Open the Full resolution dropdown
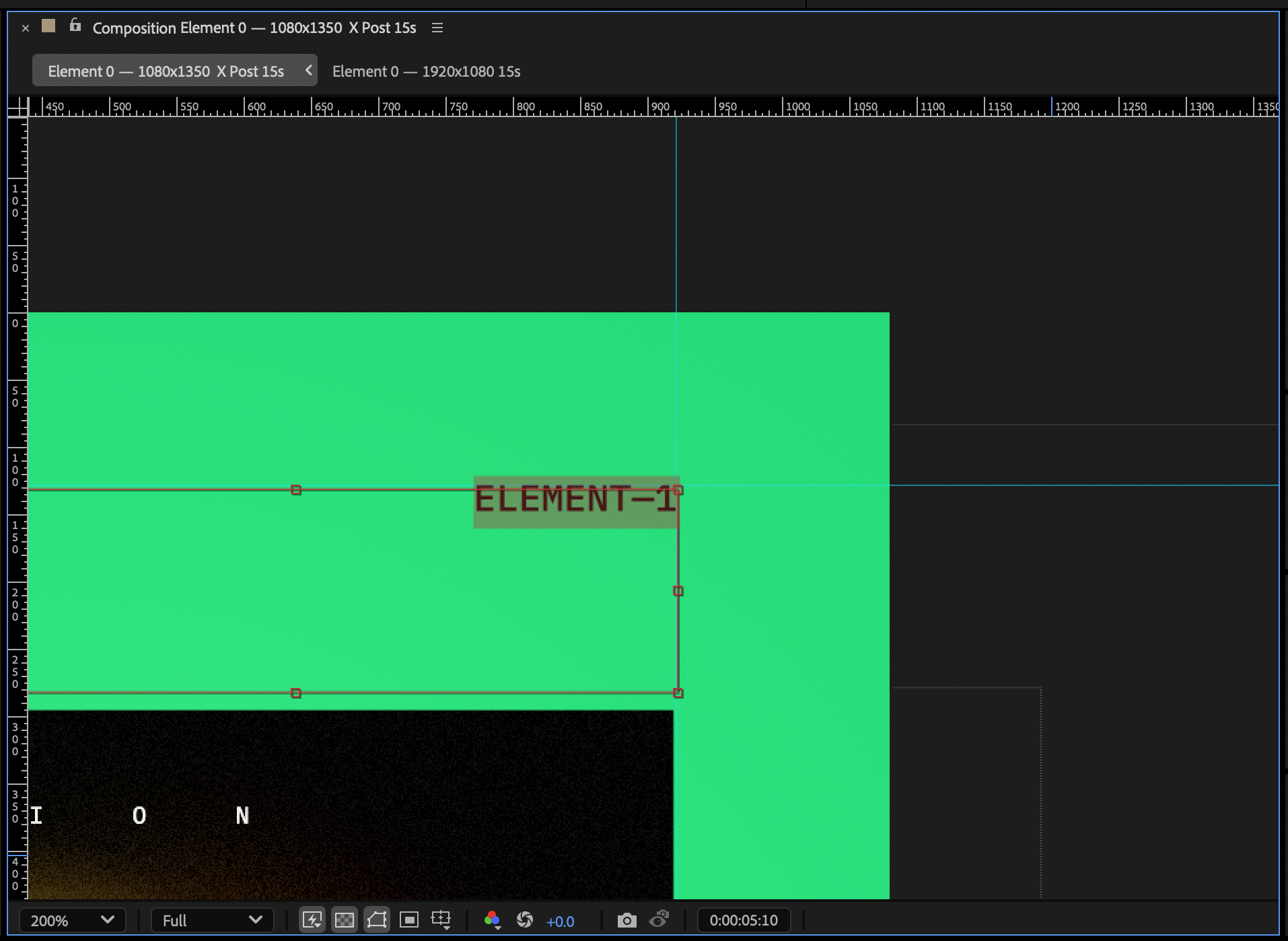 [x=211, y=919]
